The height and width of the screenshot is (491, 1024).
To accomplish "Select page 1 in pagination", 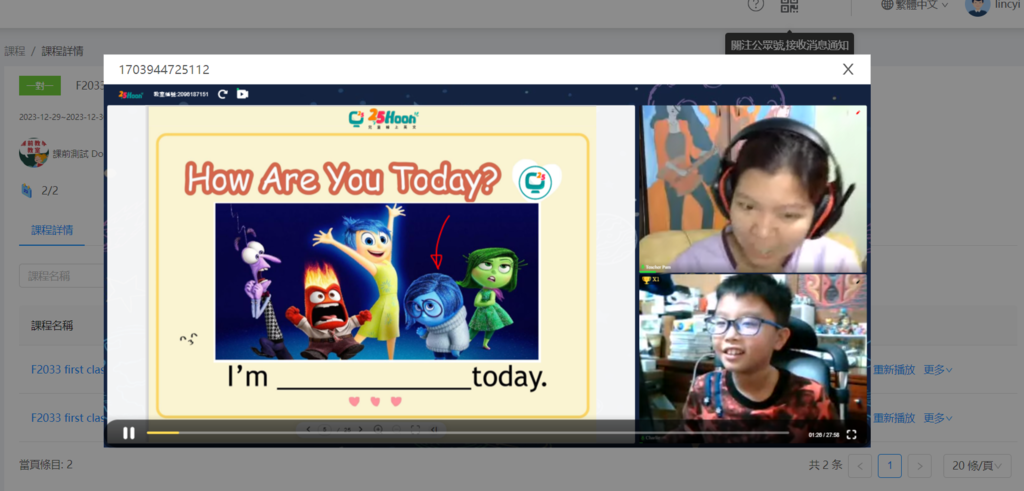I will (889, 466).
